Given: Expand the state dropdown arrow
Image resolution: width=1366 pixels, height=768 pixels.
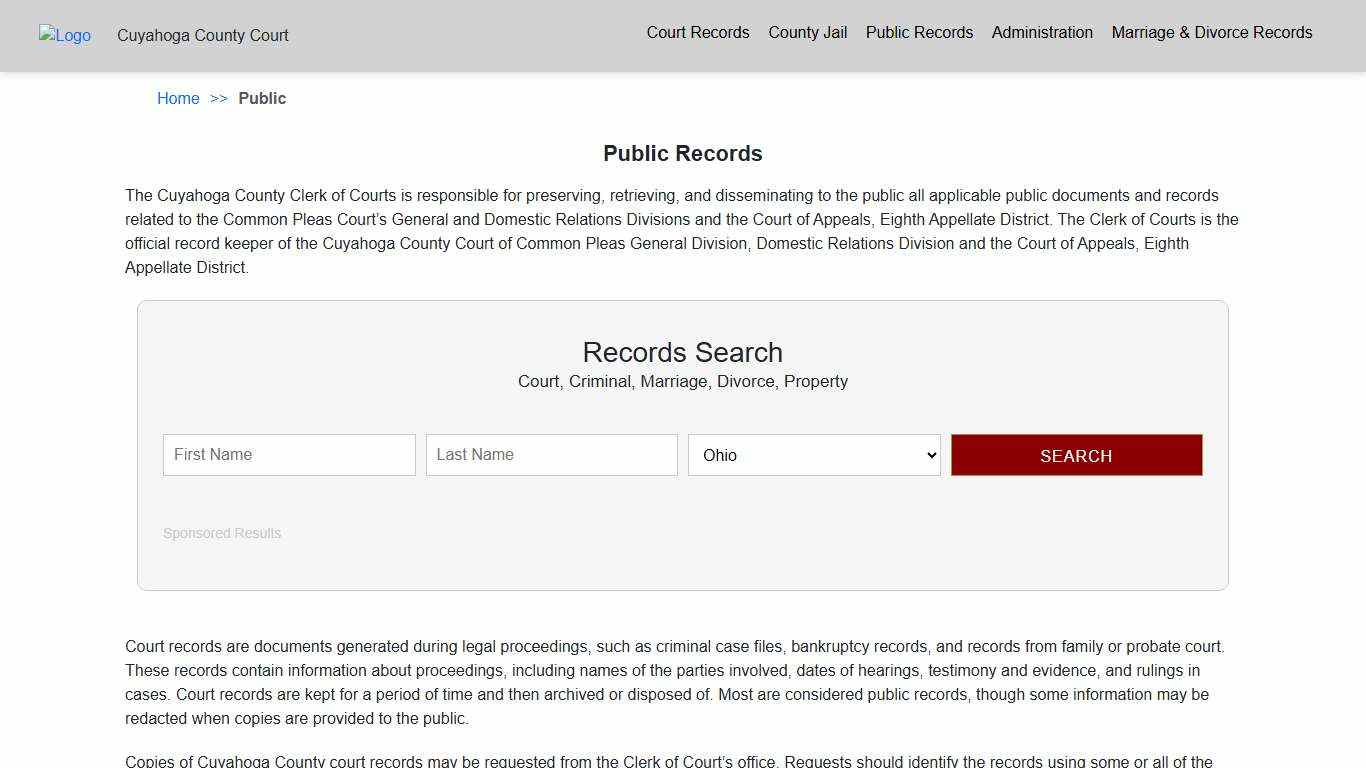Looking at the screenshot, I should click(928, 455).
